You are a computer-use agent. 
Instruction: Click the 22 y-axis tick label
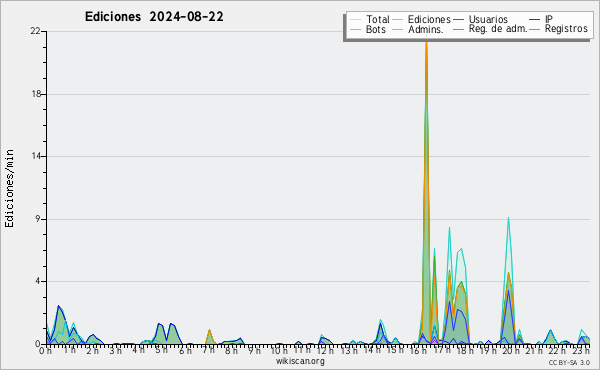[x=35, y=31]
